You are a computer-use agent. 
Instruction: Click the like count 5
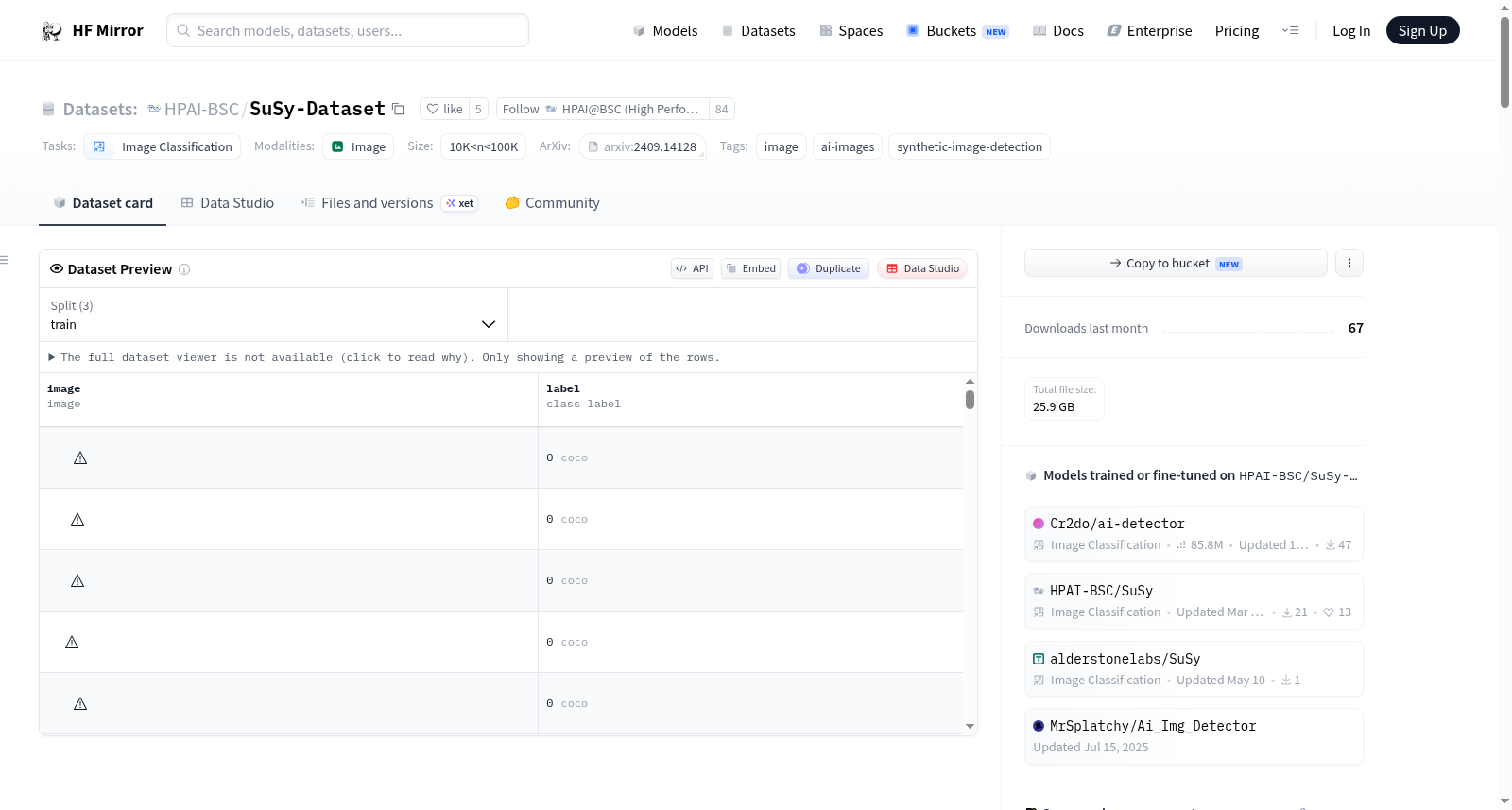[x=478, y=110]
